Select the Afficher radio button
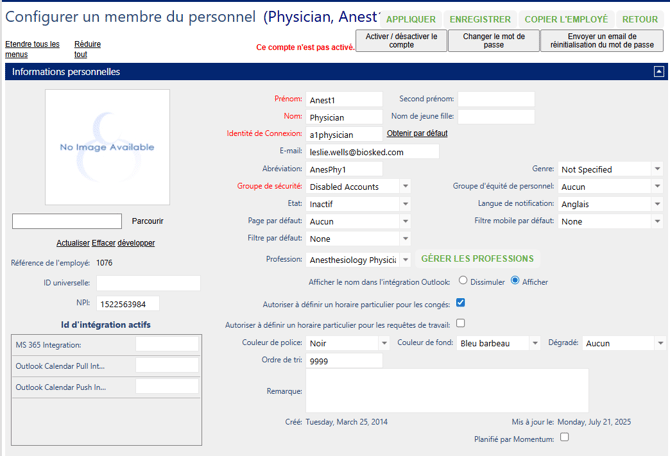Viewport: 670px width, 456px height. point(515,281)
